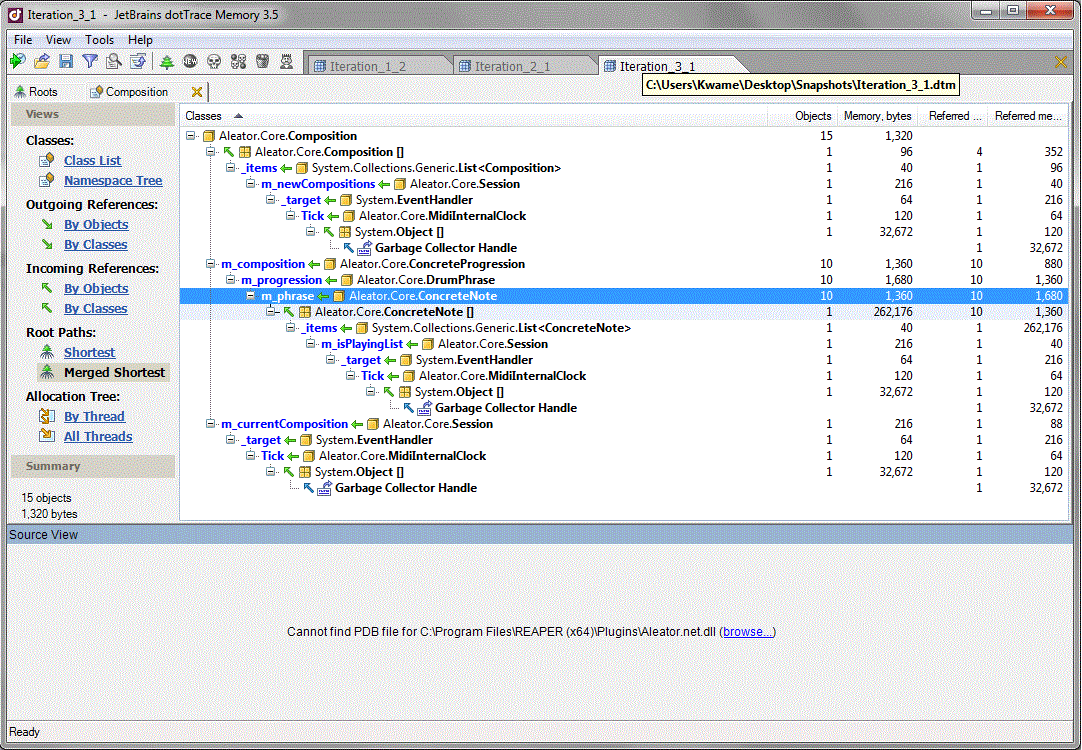Collapse the List<Composition> _items node
This screenshot has width=1082, height=750.
230,168
